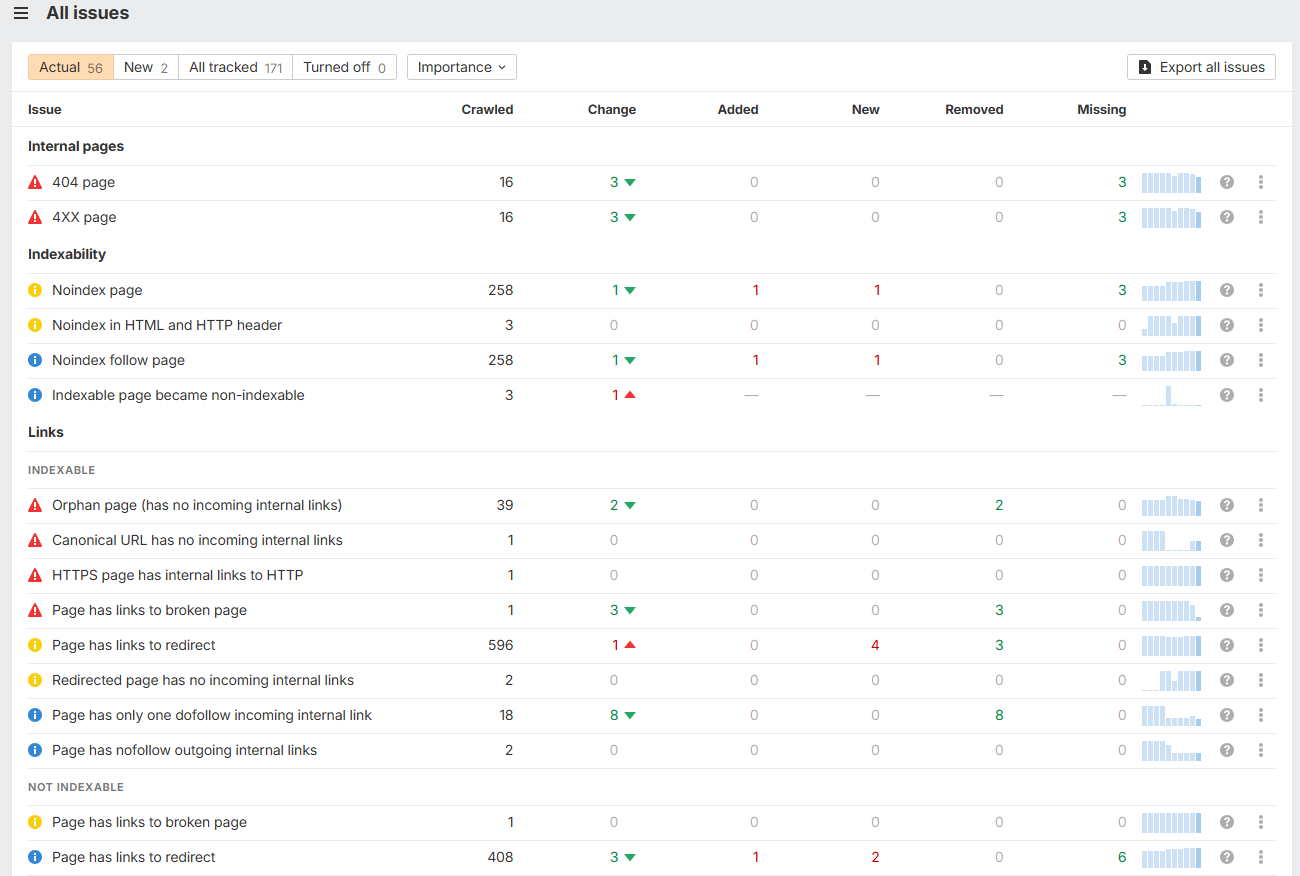Open help for 404 page issue
The image size is (1300, 876).
point(1227,182)
